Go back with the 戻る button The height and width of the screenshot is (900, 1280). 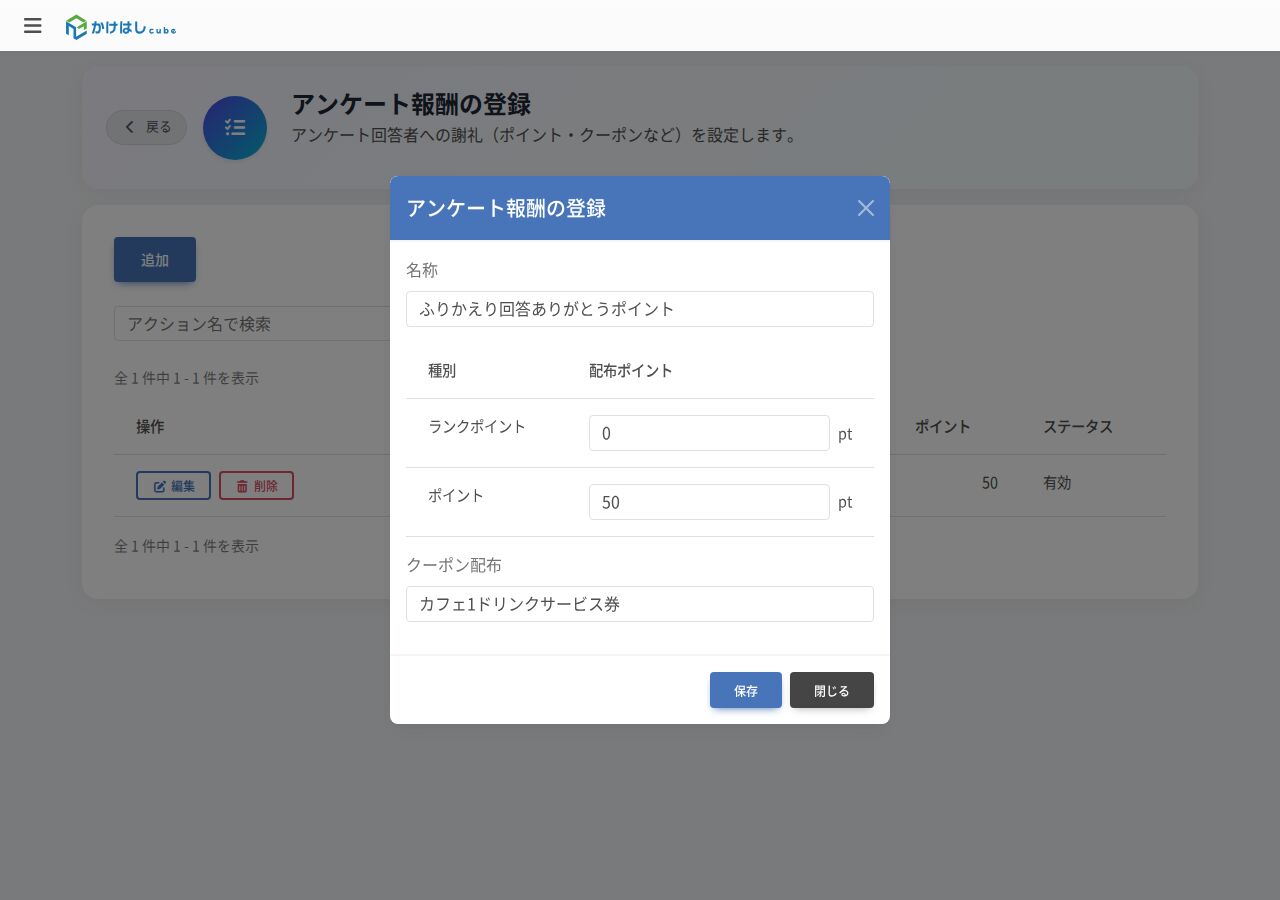(x=147, y=127)
